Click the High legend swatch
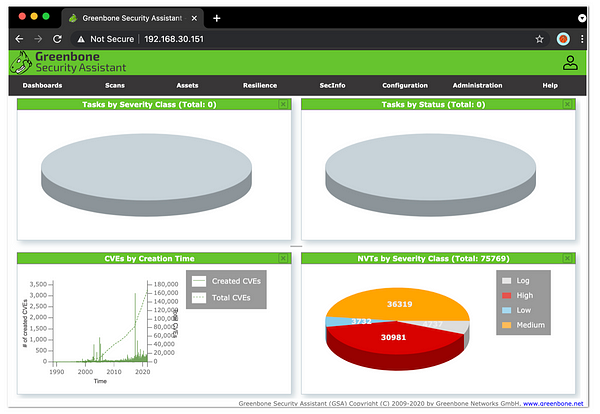 point(506,295)
